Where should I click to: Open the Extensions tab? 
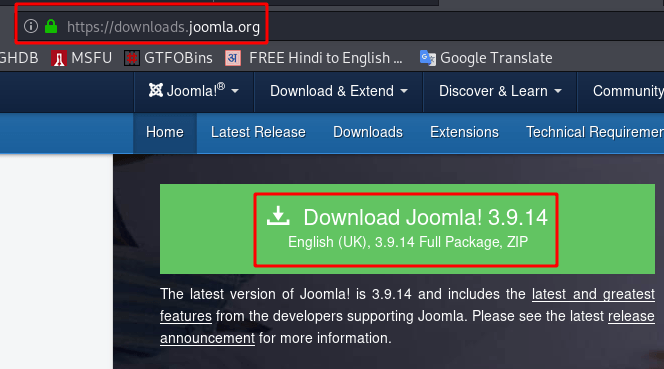464,133
